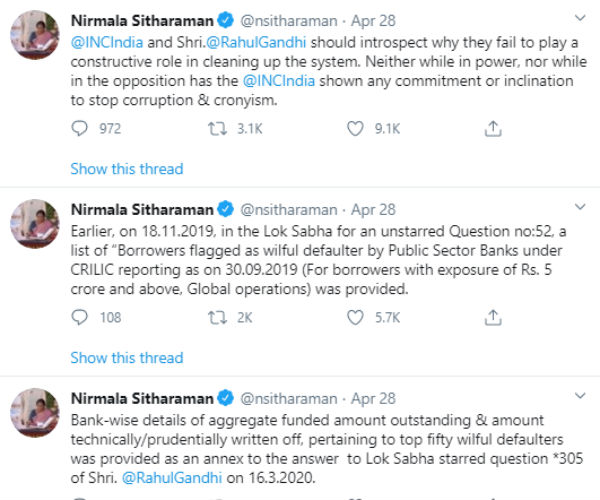Screen dimensions: 600x500
Task: Like the tweet with 9.1K likes
Action: click(355, 129)
